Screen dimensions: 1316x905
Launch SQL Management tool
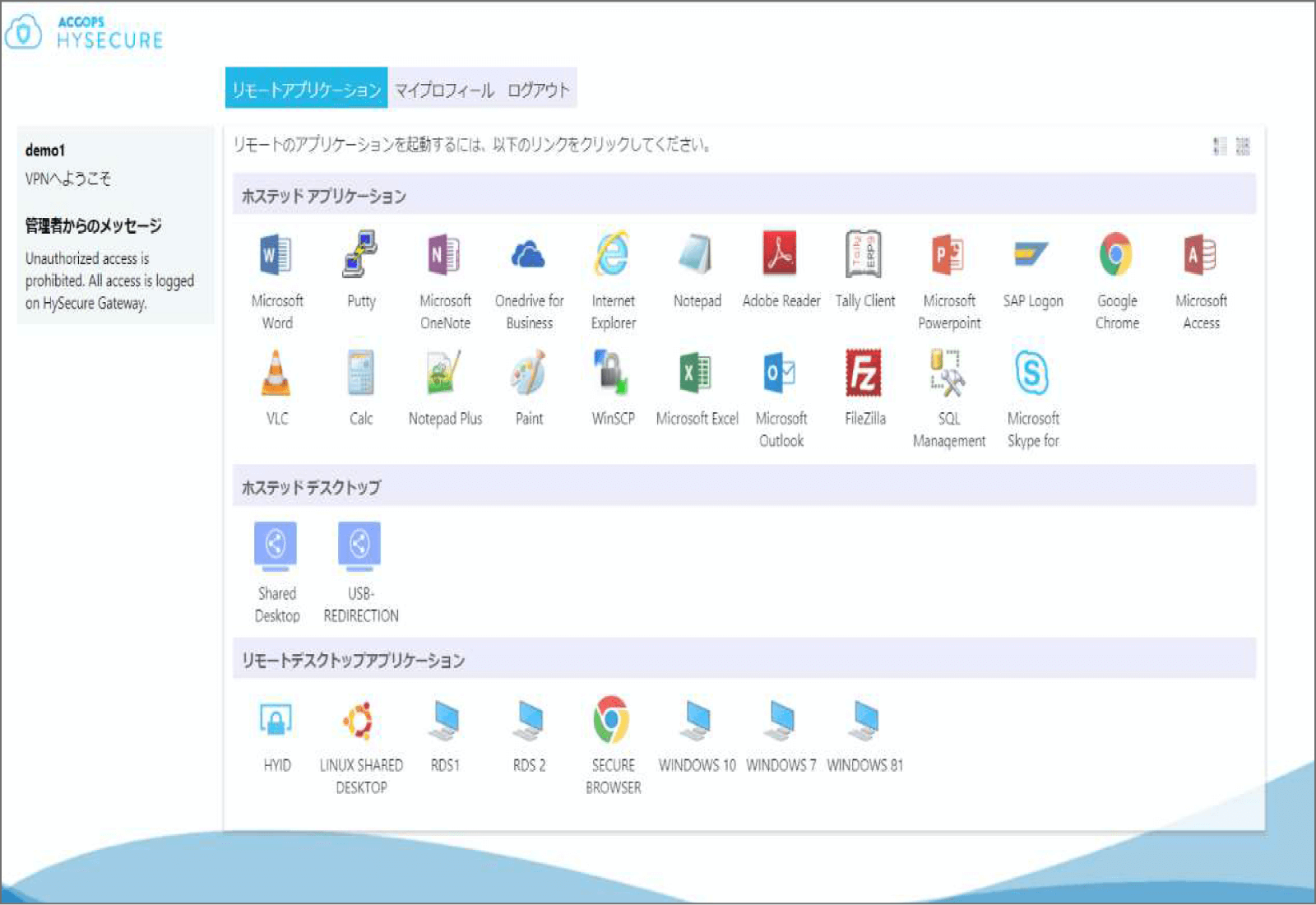pos(948,373)
